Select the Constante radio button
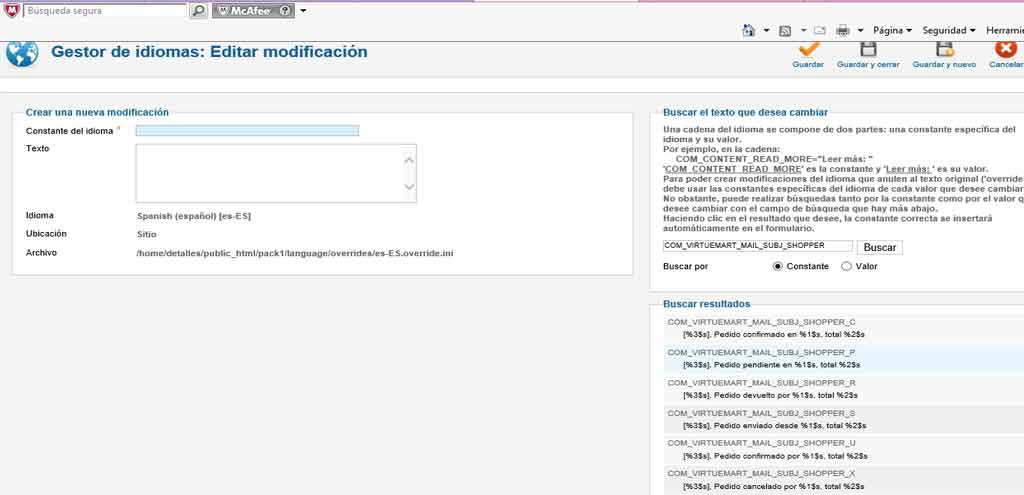Screen dimensions: 1024x495 click(777, 266)
